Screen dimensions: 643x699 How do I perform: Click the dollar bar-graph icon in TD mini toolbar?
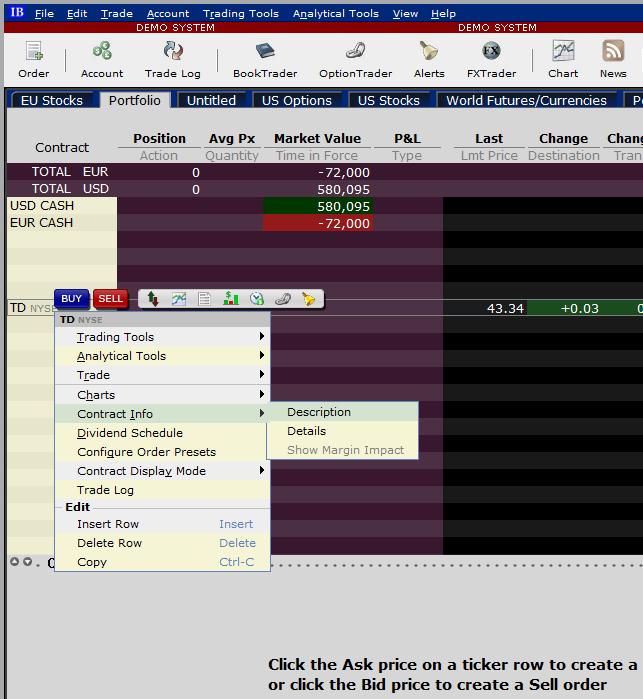coord(231,299)
